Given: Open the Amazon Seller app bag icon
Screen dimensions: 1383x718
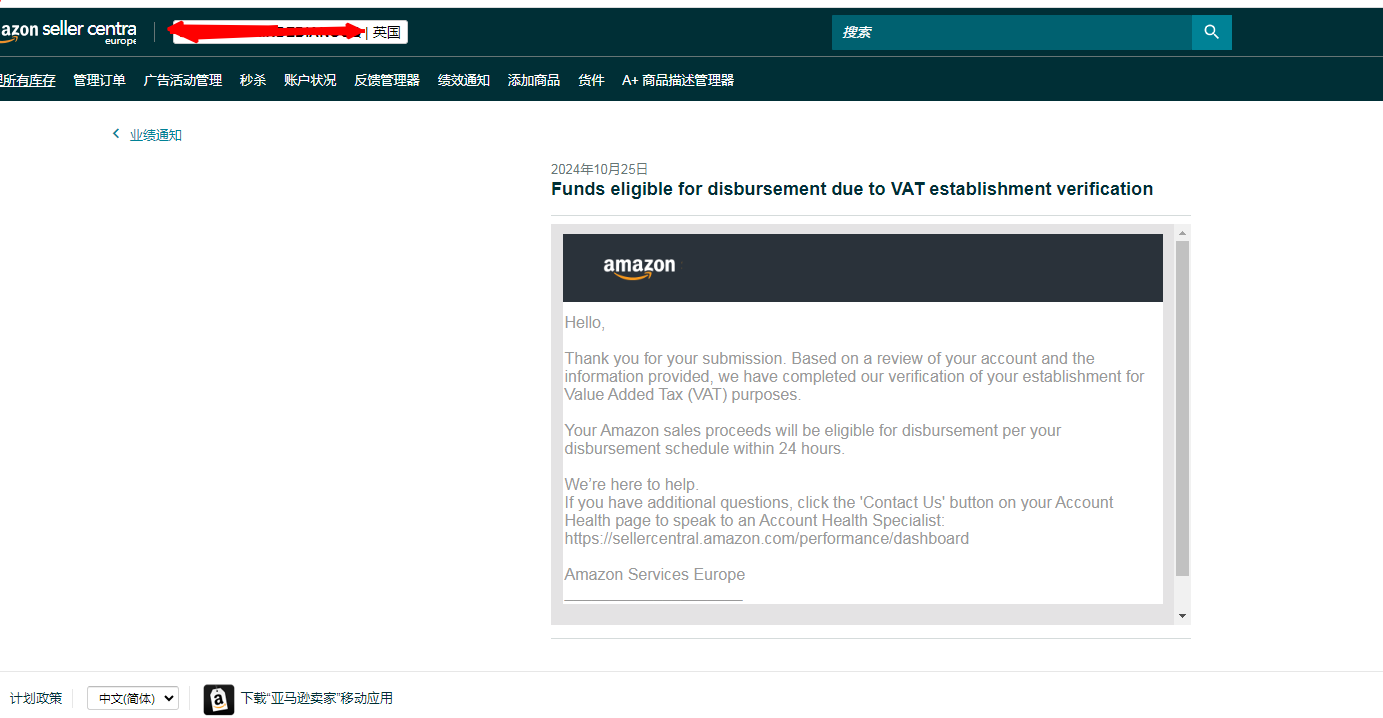Looking at the screenshot, I should coord(219,699).
